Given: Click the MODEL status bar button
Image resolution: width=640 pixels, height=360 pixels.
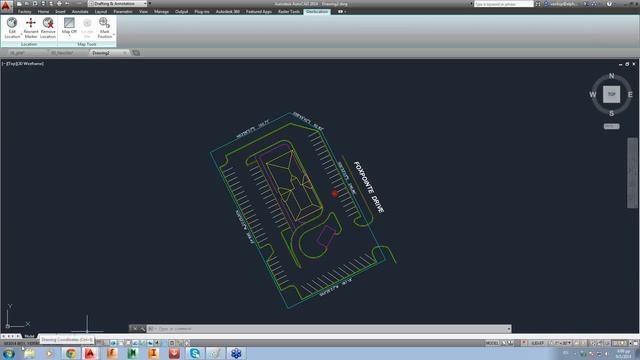Looking at the screenshot, I should (x=492, y=343).
